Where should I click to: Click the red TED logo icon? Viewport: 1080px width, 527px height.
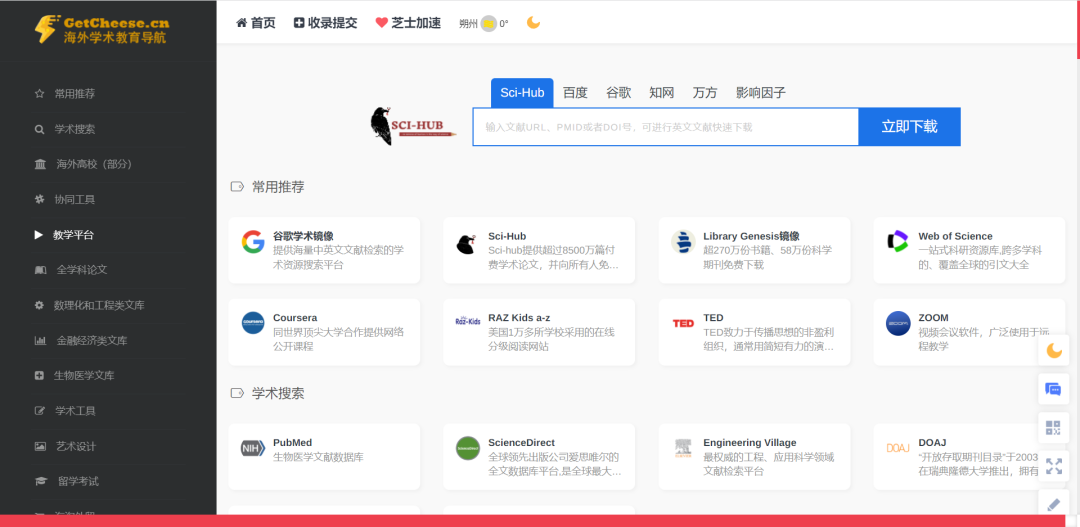(x=683, y=323)
